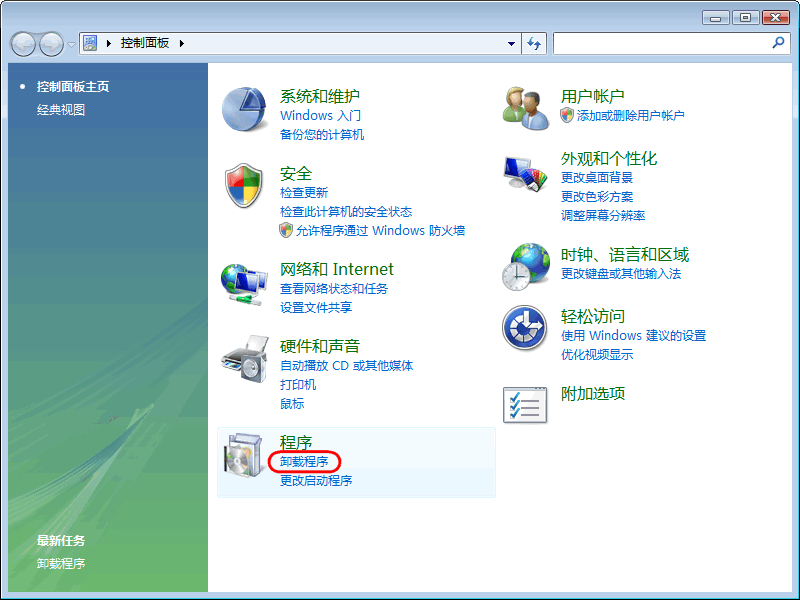Click the 程序 software box icon
800x600 pixels.
(244, 455)
